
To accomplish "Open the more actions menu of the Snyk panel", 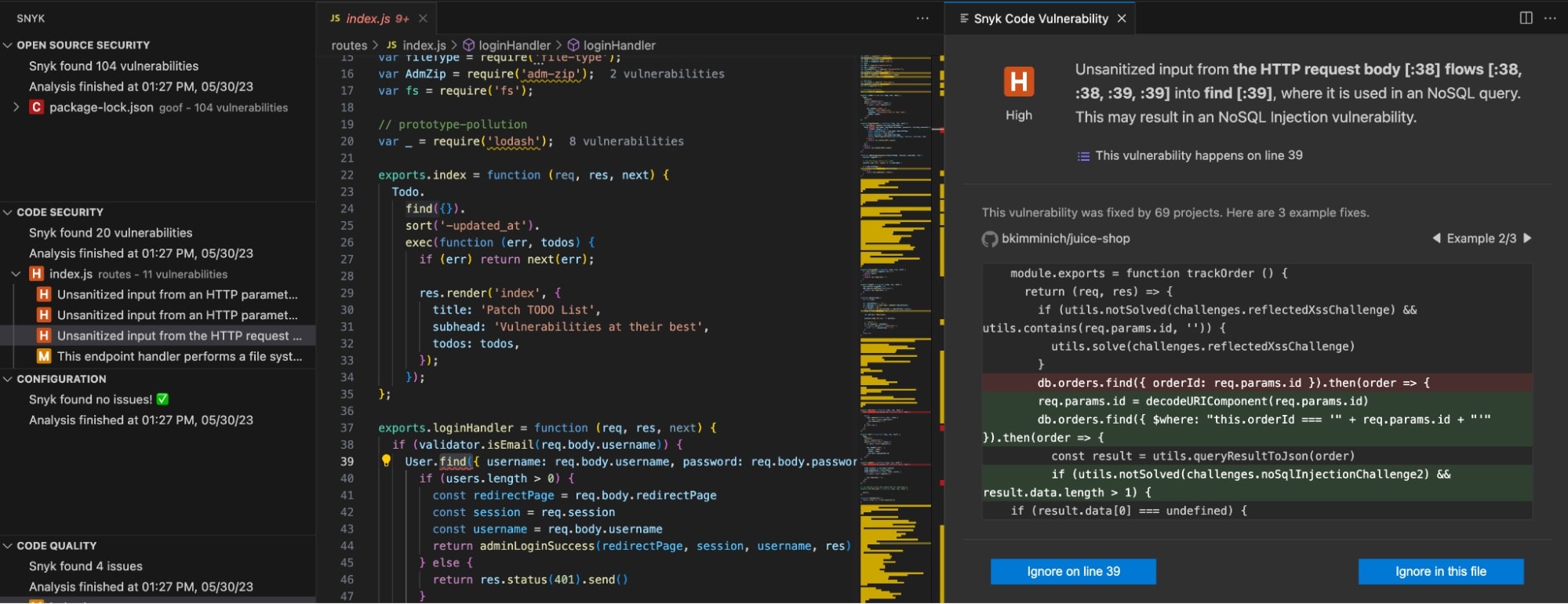I will coord(1550,18).
